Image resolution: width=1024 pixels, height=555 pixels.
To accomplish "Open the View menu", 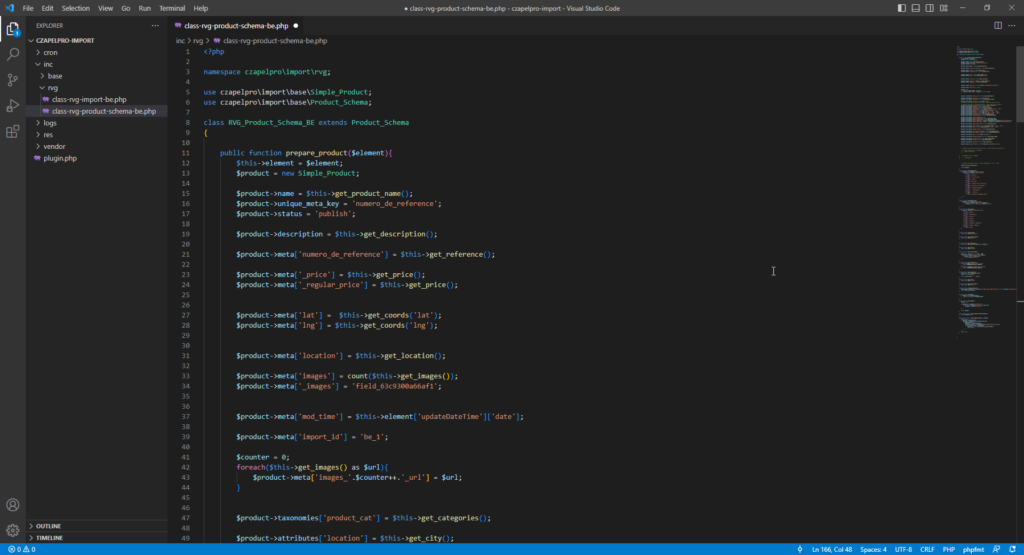I will pyautogui.click(x=105, y=8).
